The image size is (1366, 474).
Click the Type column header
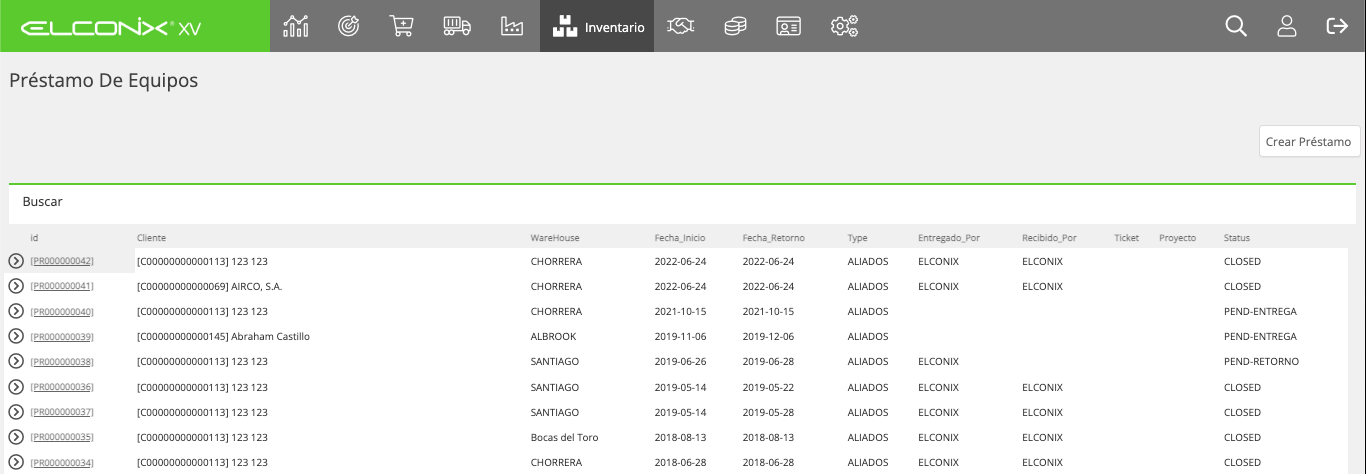tap(857, 238)
